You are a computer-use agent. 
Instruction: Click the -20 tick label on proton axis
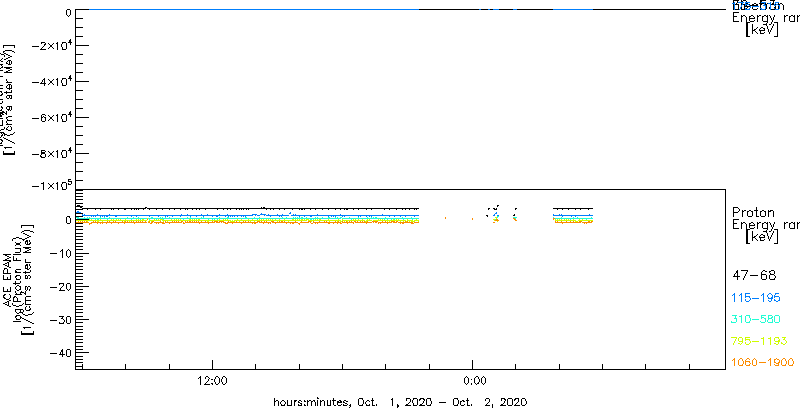(59, 287)
